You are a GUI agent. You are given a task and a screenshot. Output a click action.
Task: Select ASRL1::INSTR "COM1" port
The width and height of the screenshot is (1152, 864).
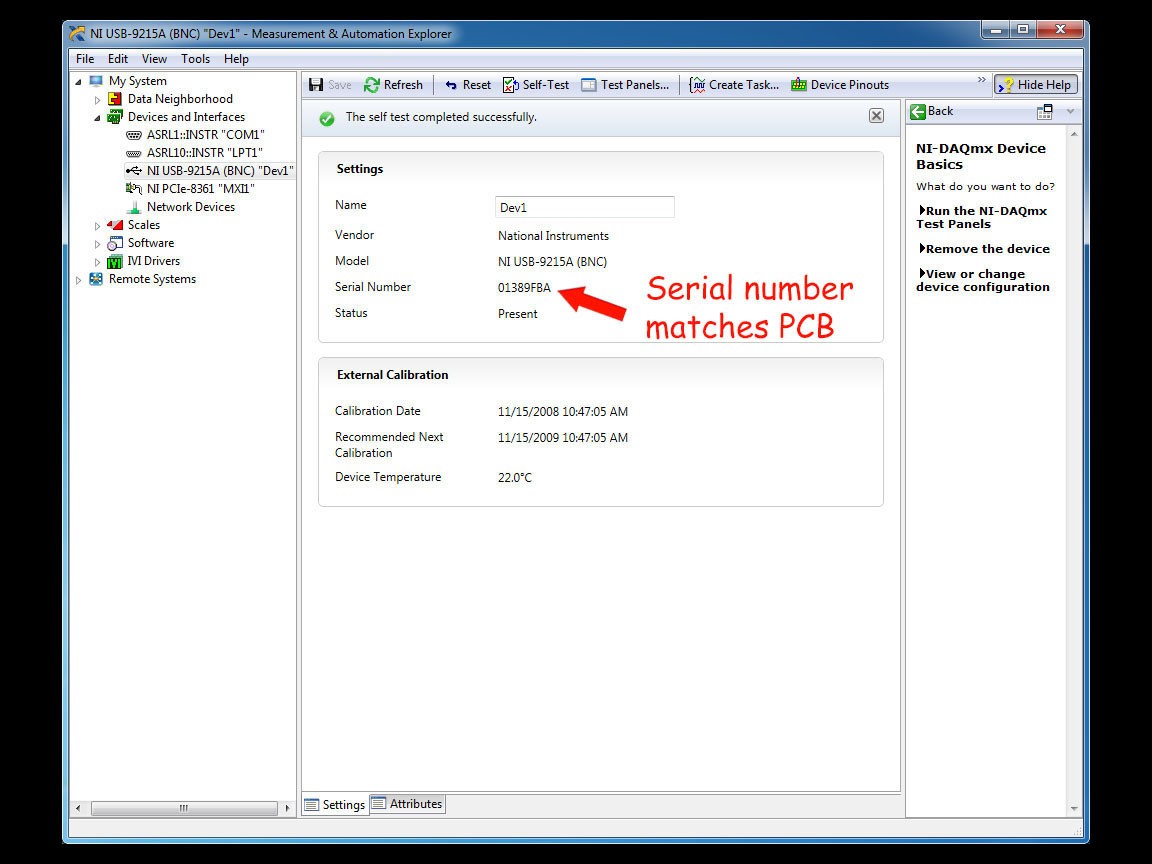195,135
